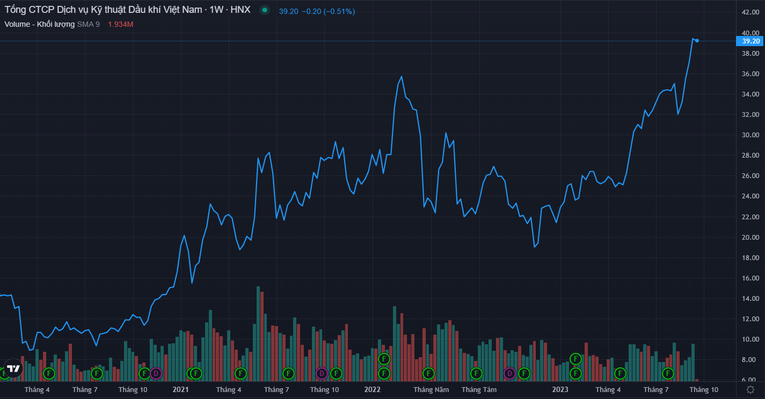Screen dimensions: 765x399
Task: Click latest data point dot on price line
Action: [x=697, y=40]
